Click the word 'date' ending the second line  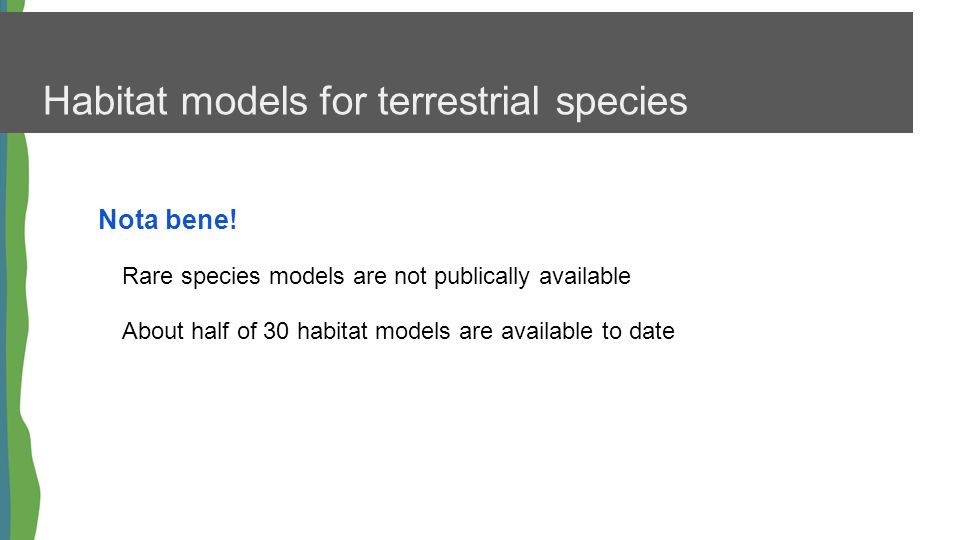(x=652, y=331)
